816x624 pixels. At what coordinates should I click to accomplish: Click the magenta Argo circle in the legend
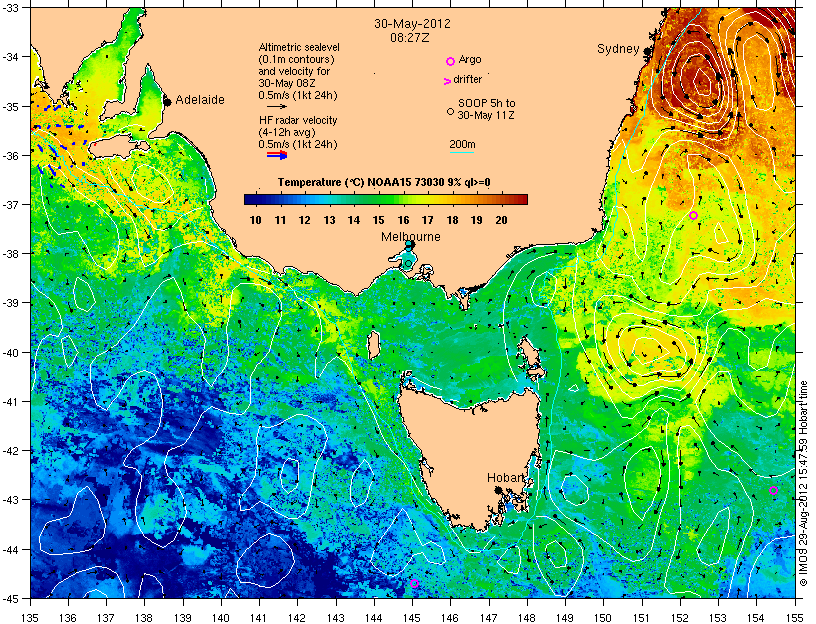450,61
